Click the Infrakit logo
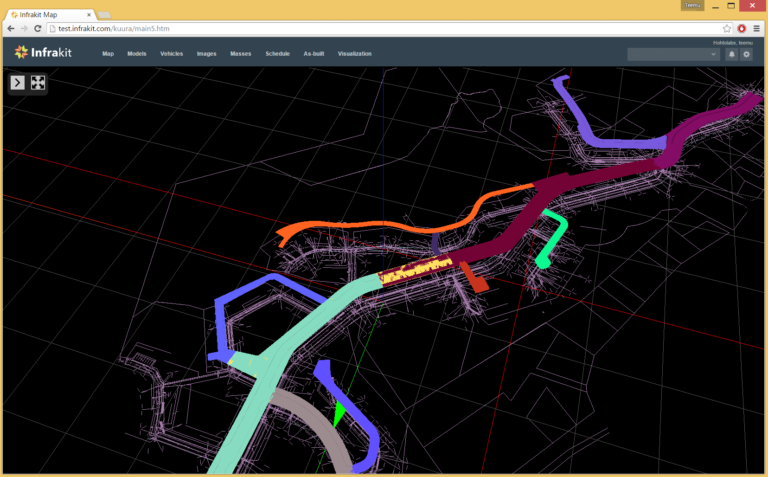Image resolution: width=768 pixels, height=477 pixels. [x=41, y=52]
